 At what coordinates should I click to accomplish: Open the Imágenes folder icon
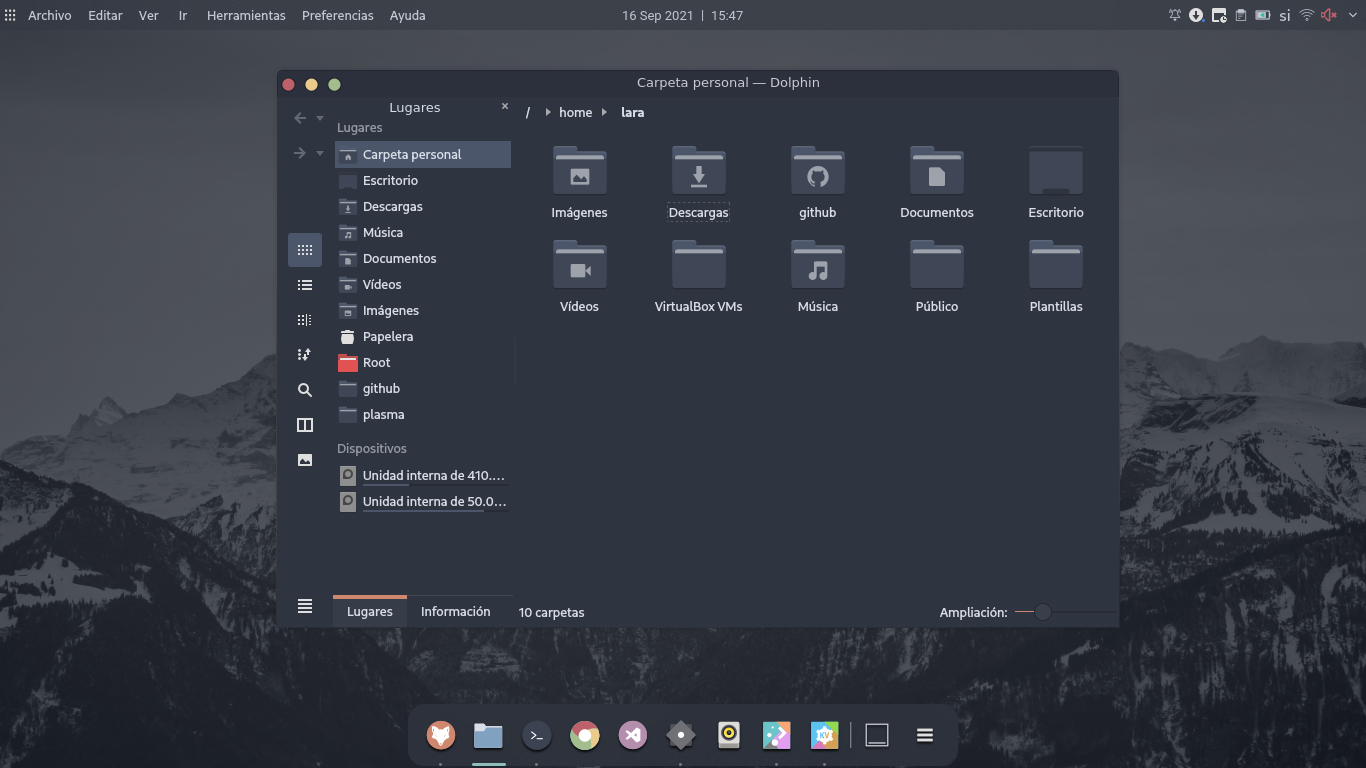pos(580,171)
